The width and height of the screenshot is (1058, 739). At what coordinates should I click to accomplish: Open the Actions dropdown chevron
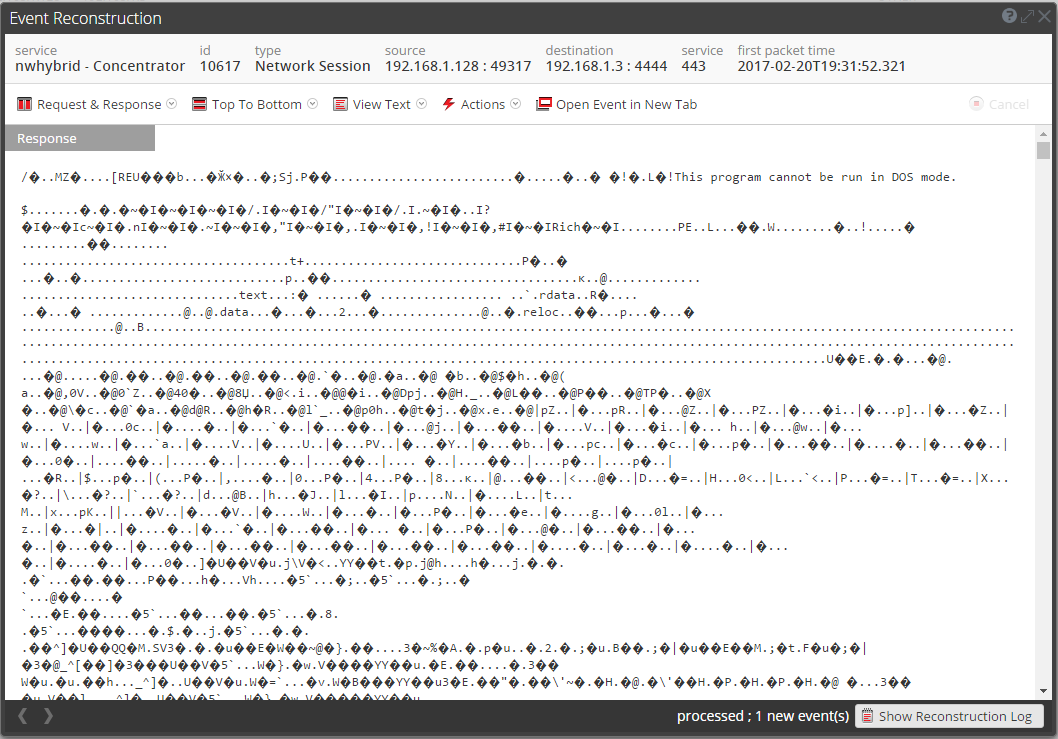click(x=515, y=103)
